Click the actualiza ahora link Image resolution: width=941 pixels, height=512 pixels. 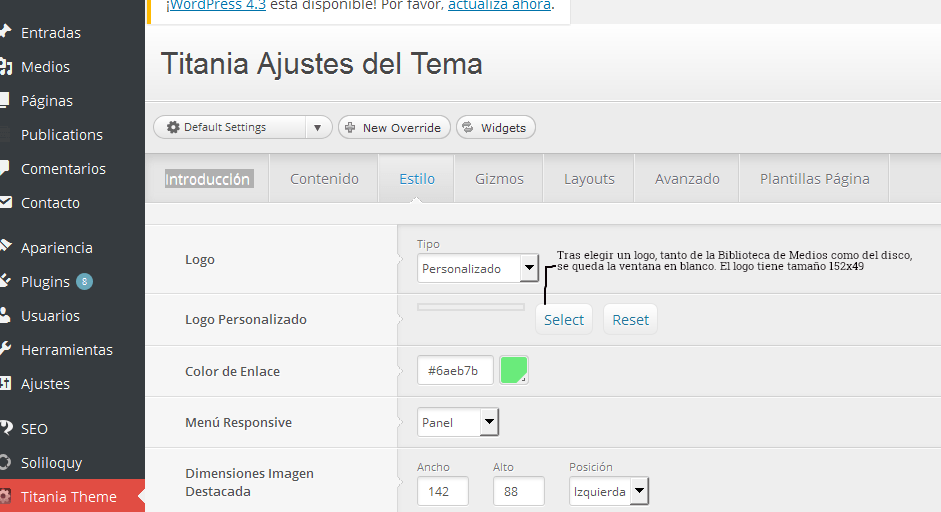[499, 5]
